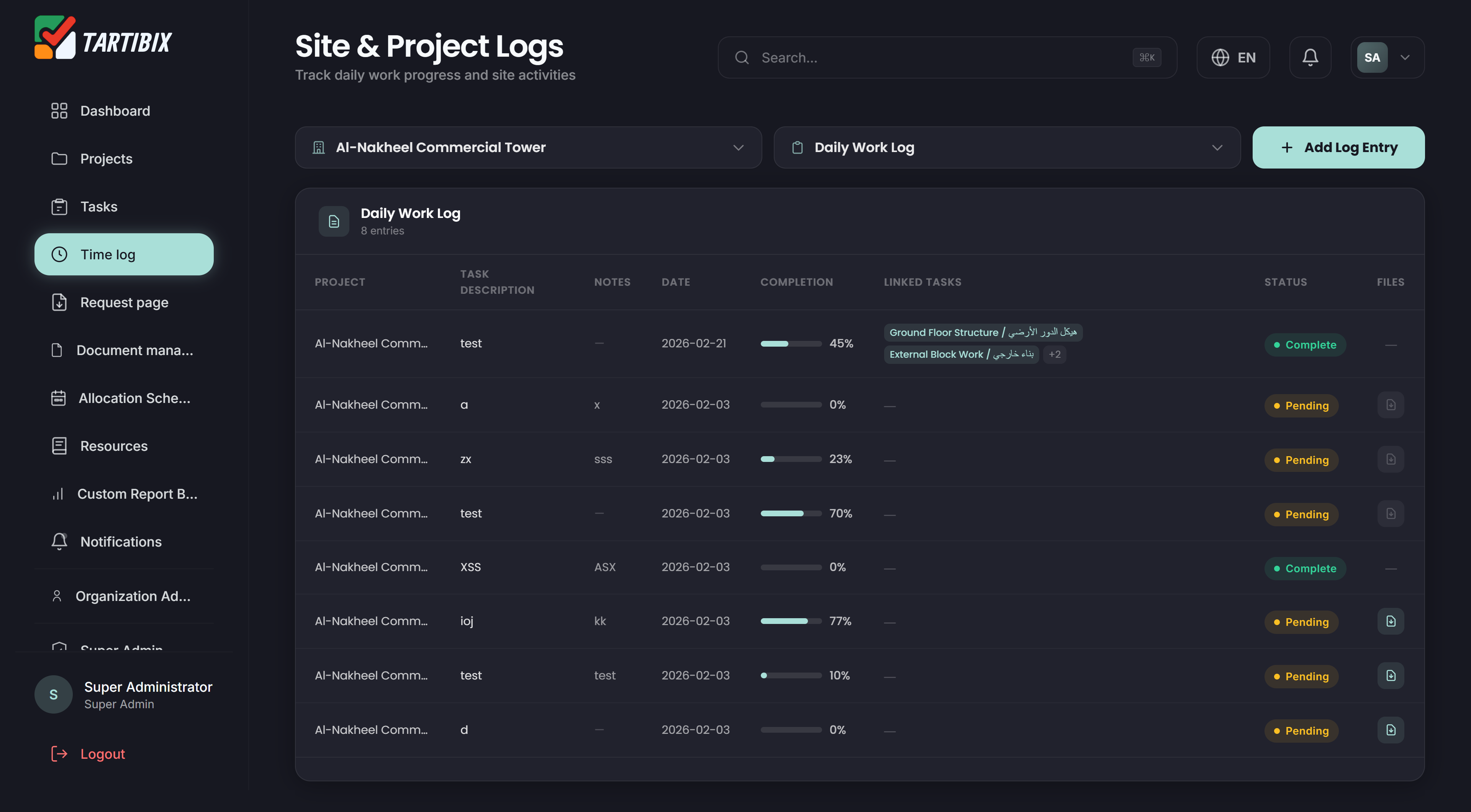Viewport: 1471px width, 812px height.
Task: Go to Projects in sidebar
Action: click(124, 159)
